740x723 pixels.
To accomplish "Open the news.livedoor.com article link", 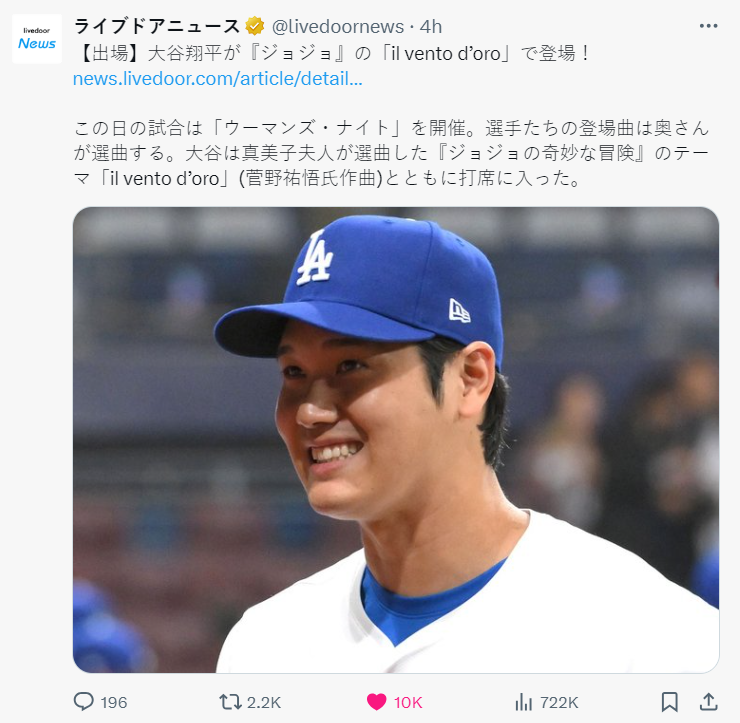I will [218, 79].
